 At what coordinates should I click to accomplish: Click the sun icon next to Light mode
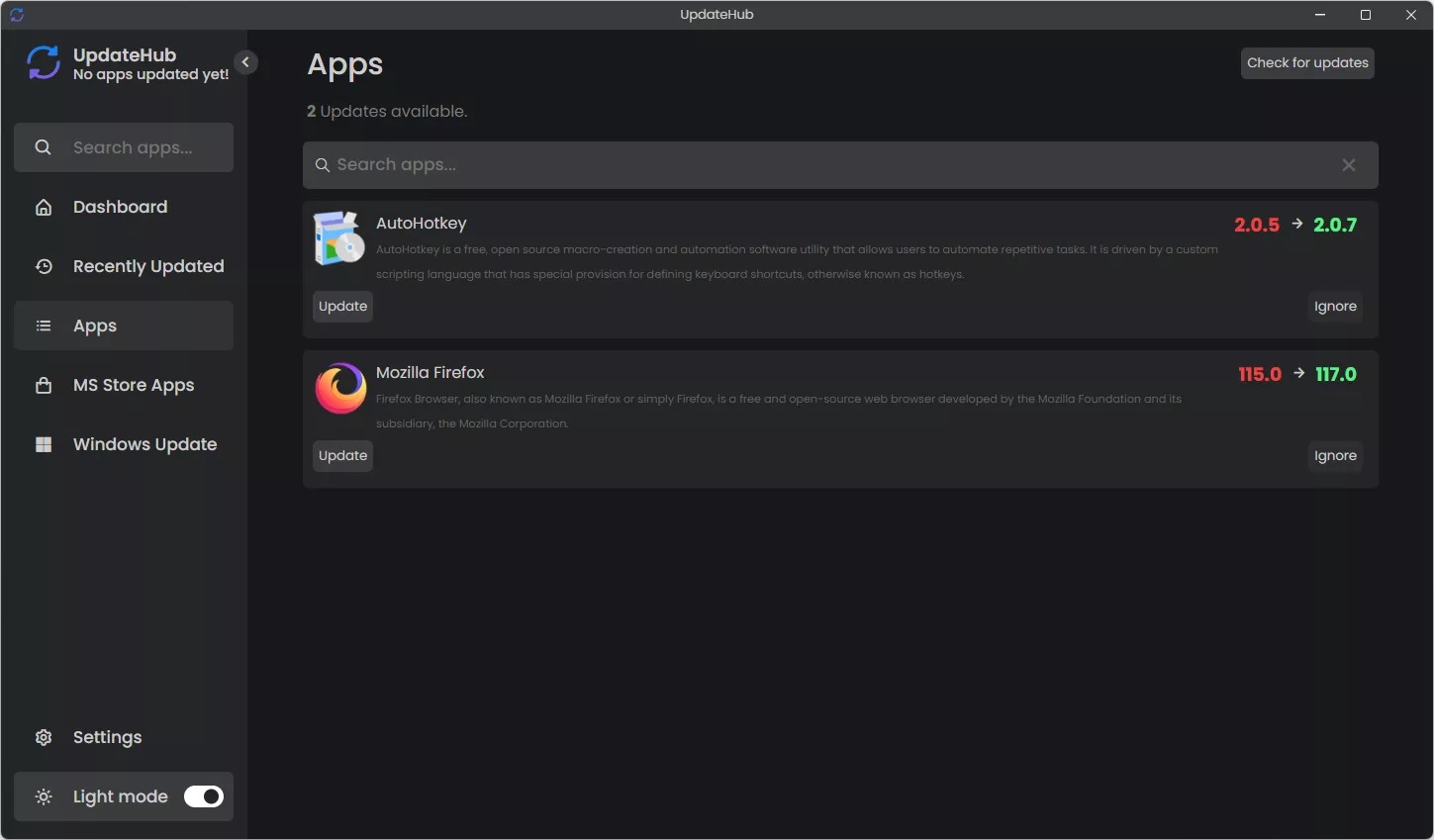pyautogui.click(x=44, y=796)
